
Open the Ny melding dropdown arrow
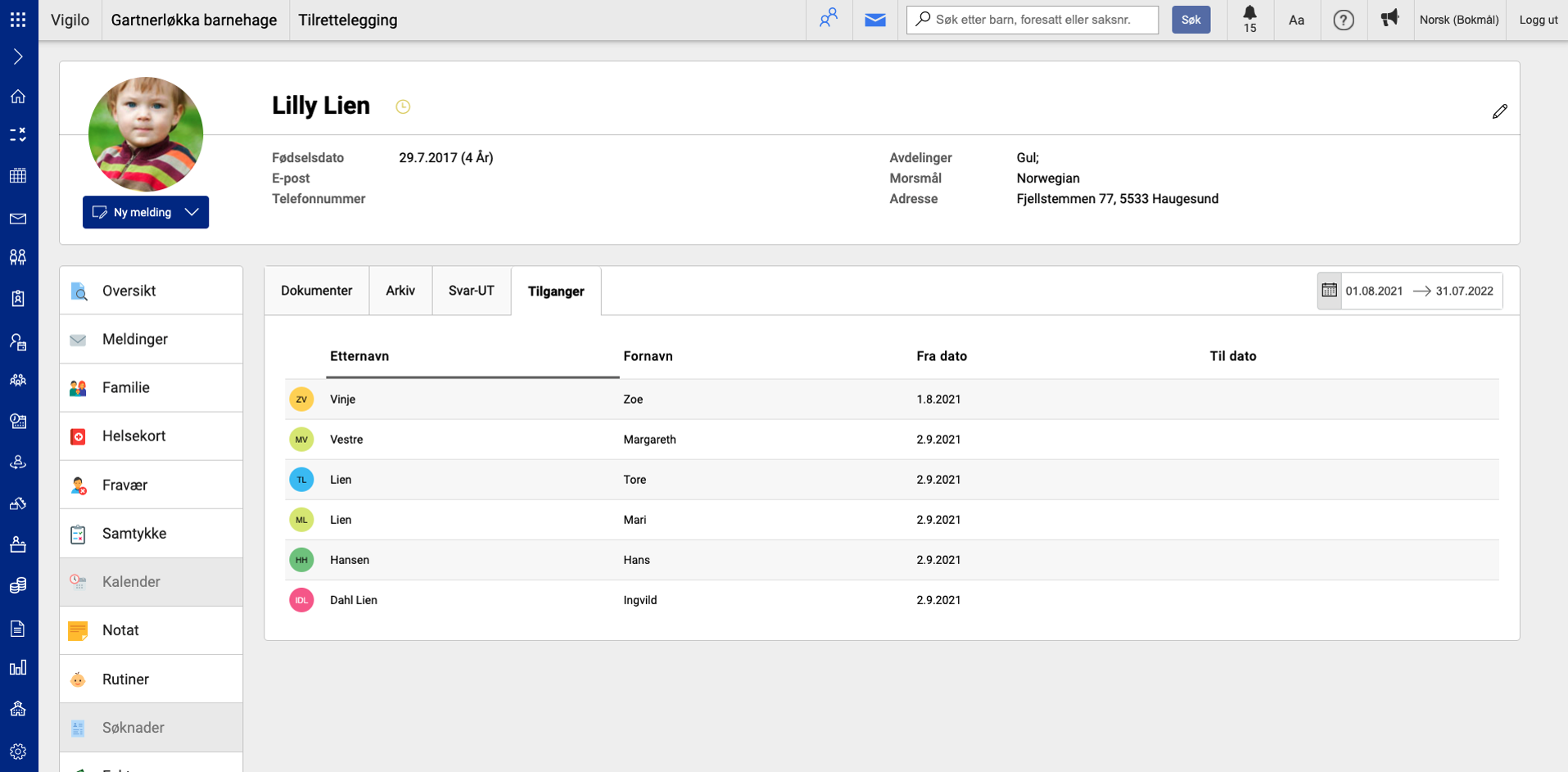coord(192,212)
